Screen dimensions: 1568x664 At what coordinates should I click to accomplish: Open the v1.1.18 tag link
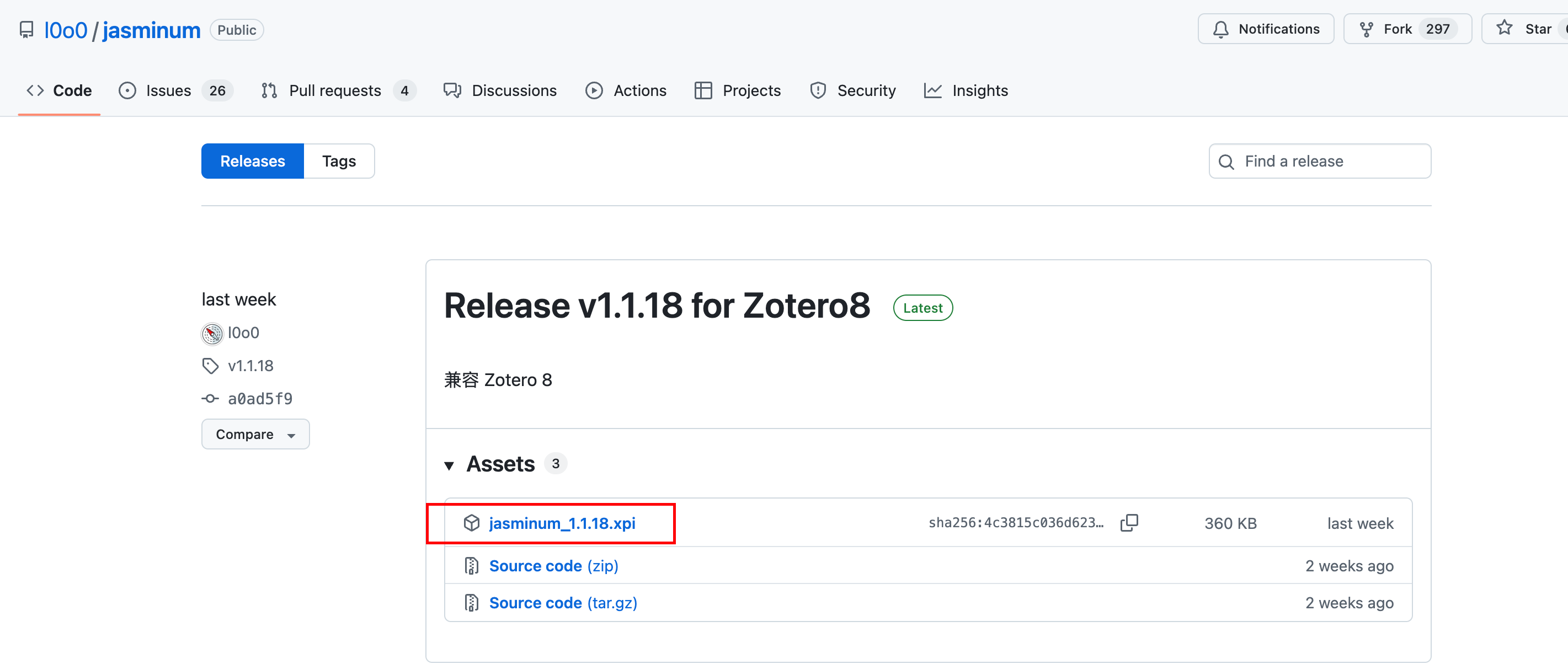(x=251, y=365)
